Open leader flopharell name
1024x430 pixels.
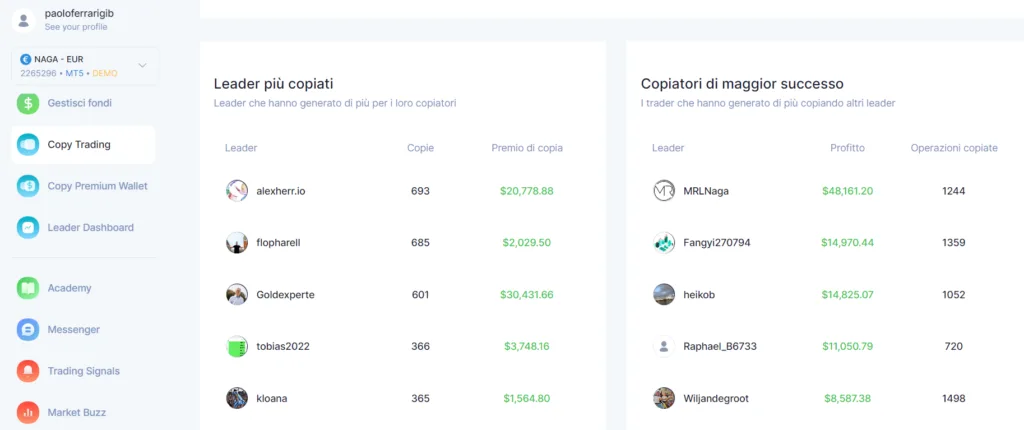click(278, 242)
